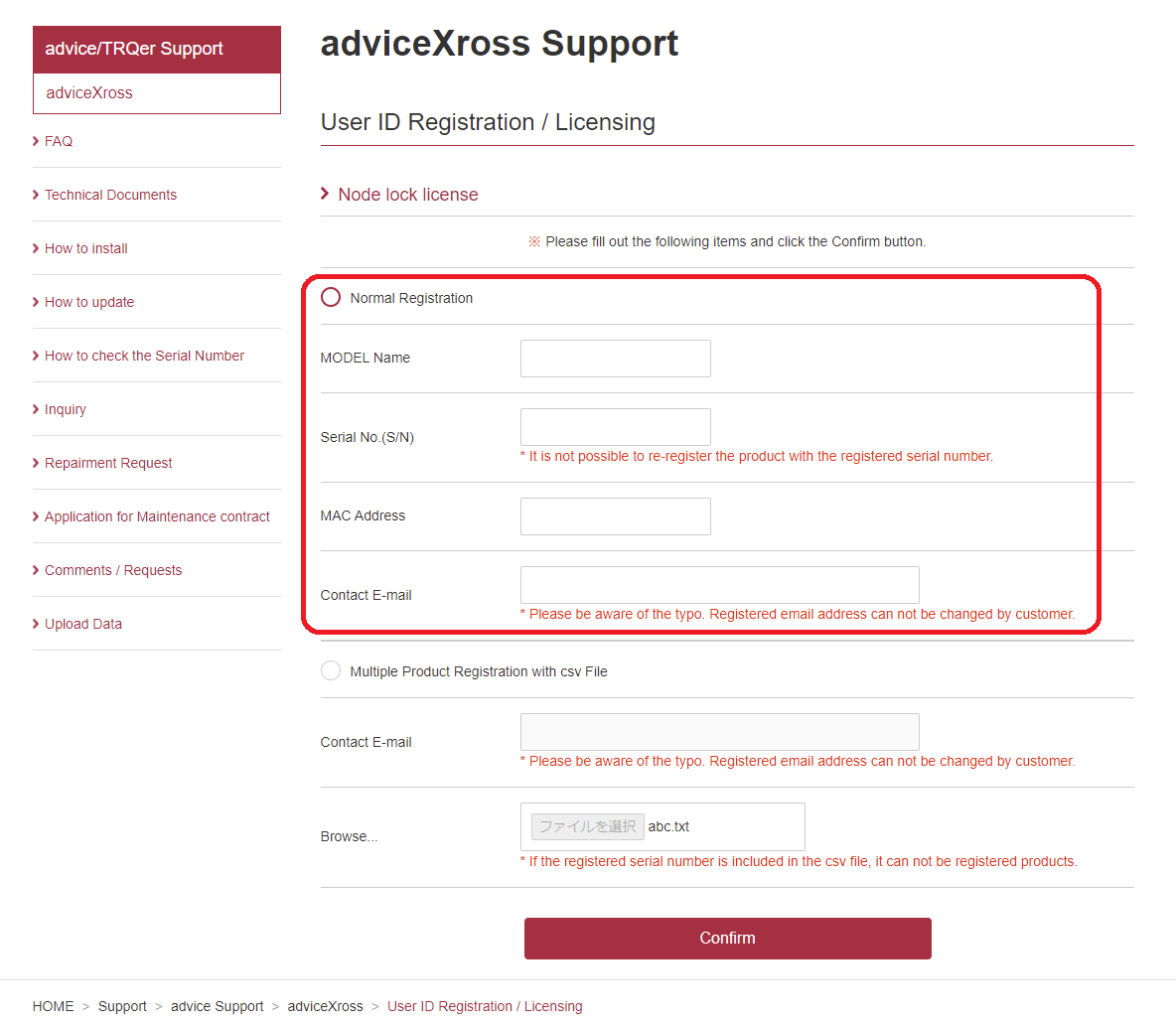Open Technical Documents in the sidebar
Image resolution: width=1176 pixels, height=1025 pixels.
click(x=110, y=195)
